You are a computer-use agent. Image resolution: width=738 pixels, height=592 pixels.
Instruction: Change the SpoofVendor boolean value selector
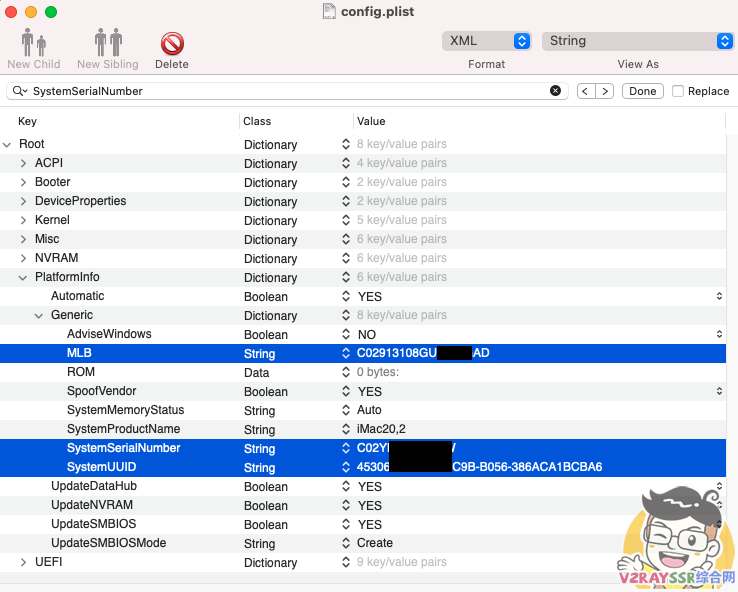[719, 391]
